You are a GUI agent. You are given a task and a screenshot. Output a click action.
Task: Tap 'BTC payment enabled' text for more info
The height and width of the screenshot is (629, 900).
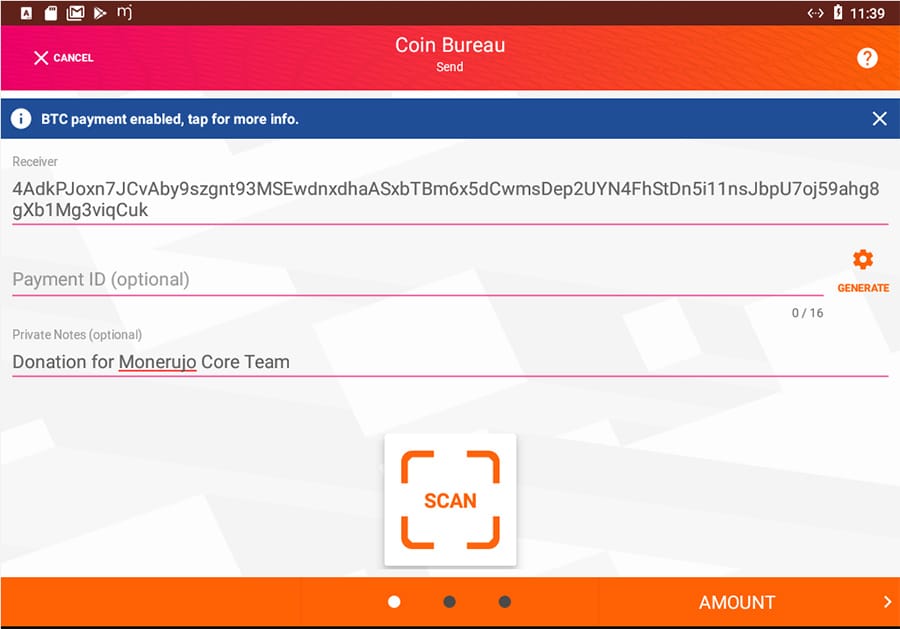coord(170,119)
